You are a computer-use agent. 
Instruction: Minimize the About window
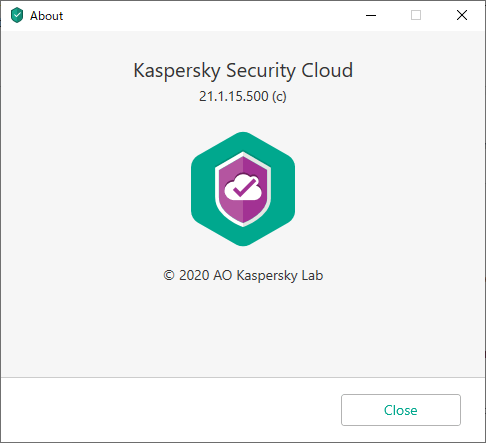tap(371, 15)
